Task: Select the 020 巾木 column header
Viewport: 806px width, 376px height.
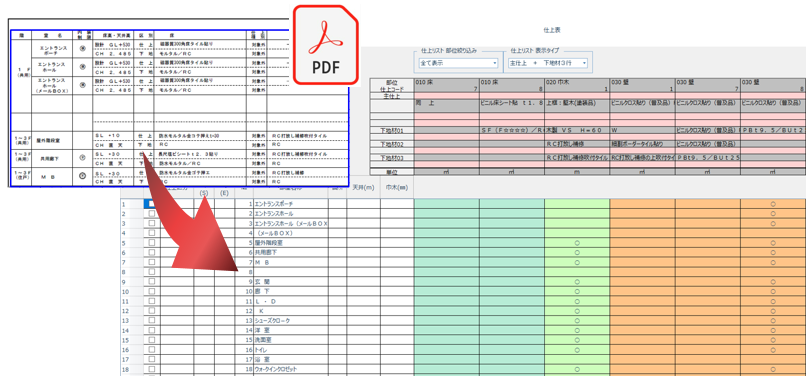Action: [x=577, y=85]
